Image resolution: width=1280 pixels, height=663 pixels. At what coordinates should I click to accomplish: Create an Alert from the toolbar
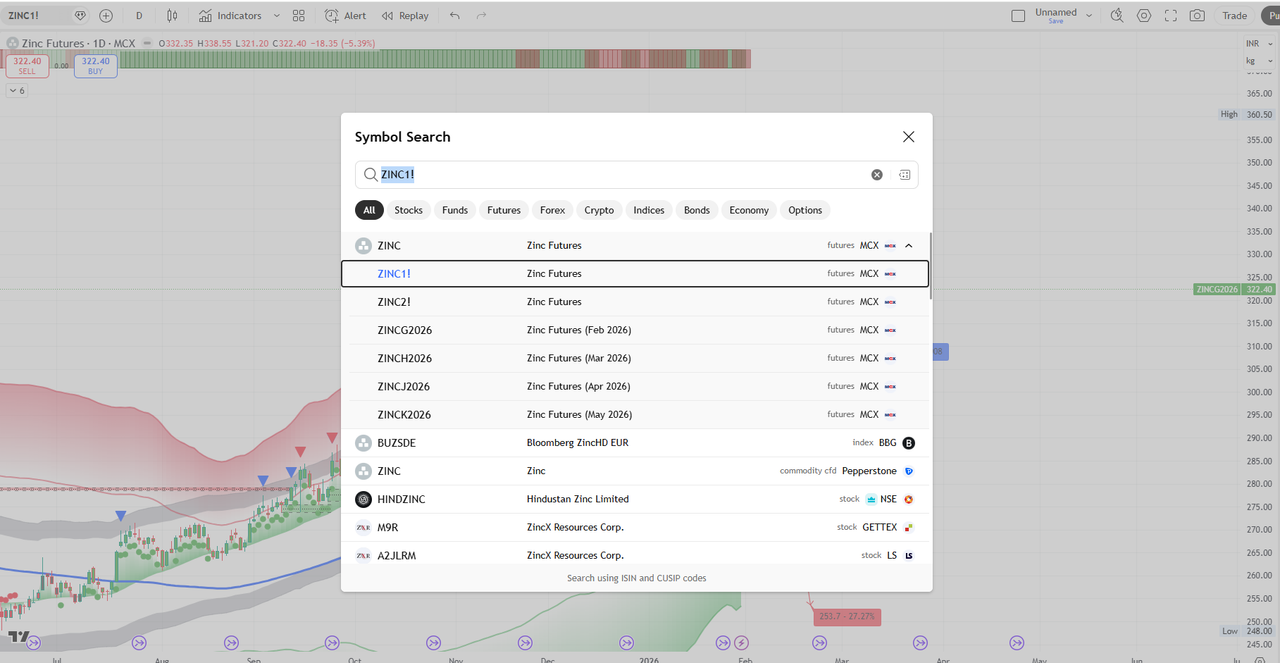tap(346, 15)
